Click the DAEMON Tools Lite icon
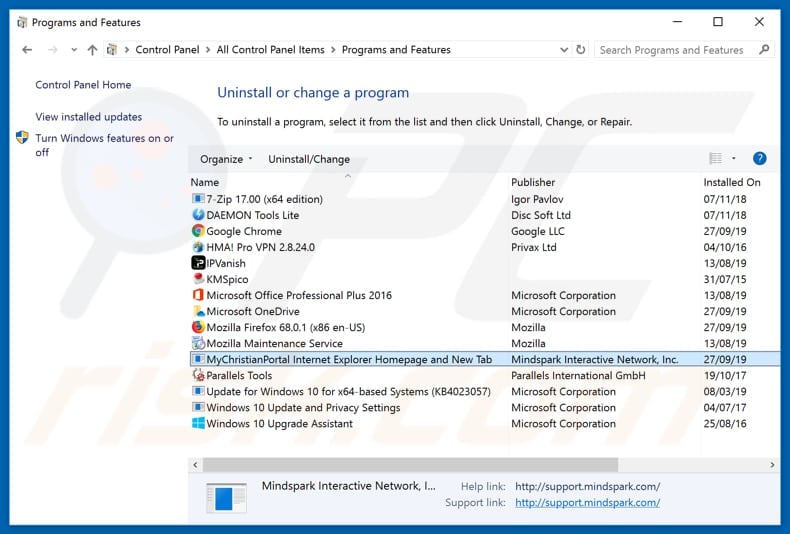 [x=198, y=215]
